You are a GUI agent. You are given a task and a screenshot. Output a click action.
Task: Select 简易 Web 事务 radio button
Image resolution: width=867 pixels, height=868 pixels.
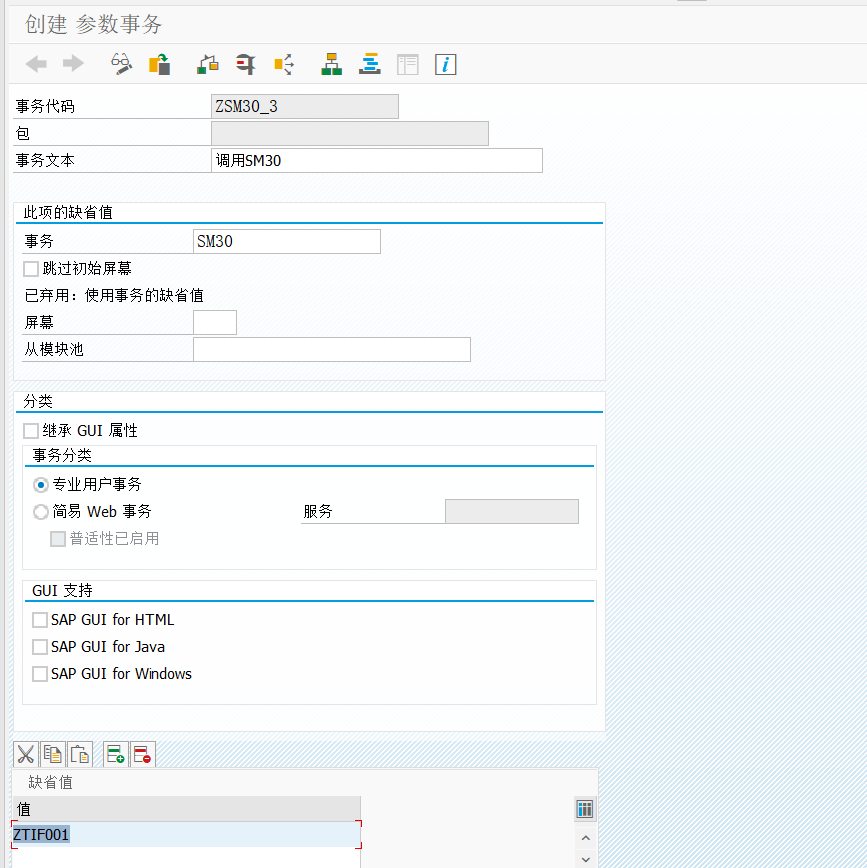point(40,512)
